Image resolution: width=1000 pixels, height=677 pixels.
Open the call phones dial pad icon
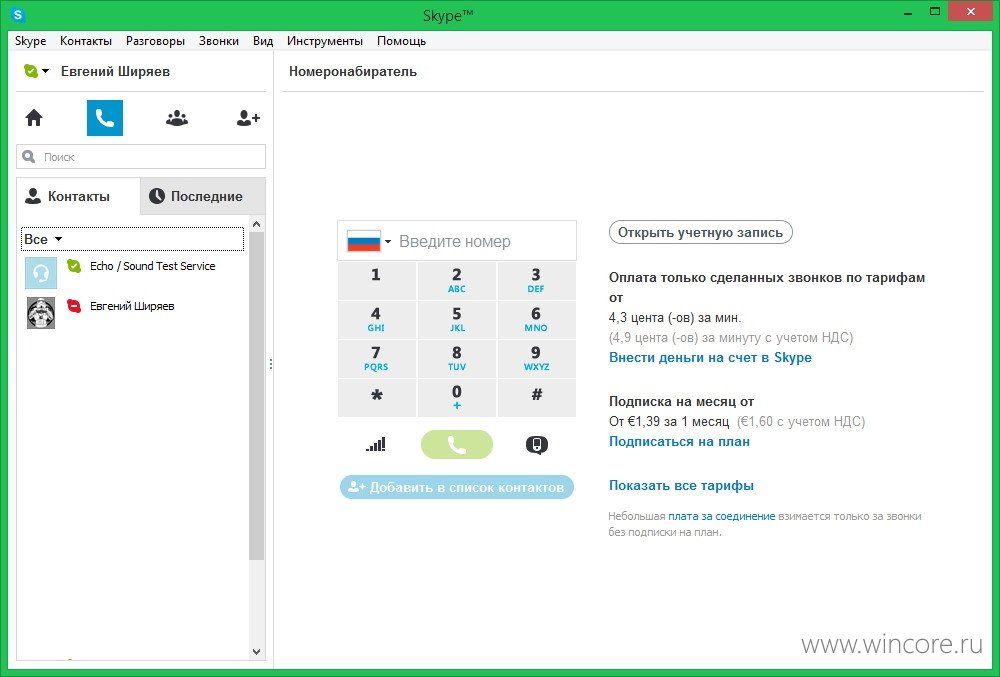(x=105, y=118)
